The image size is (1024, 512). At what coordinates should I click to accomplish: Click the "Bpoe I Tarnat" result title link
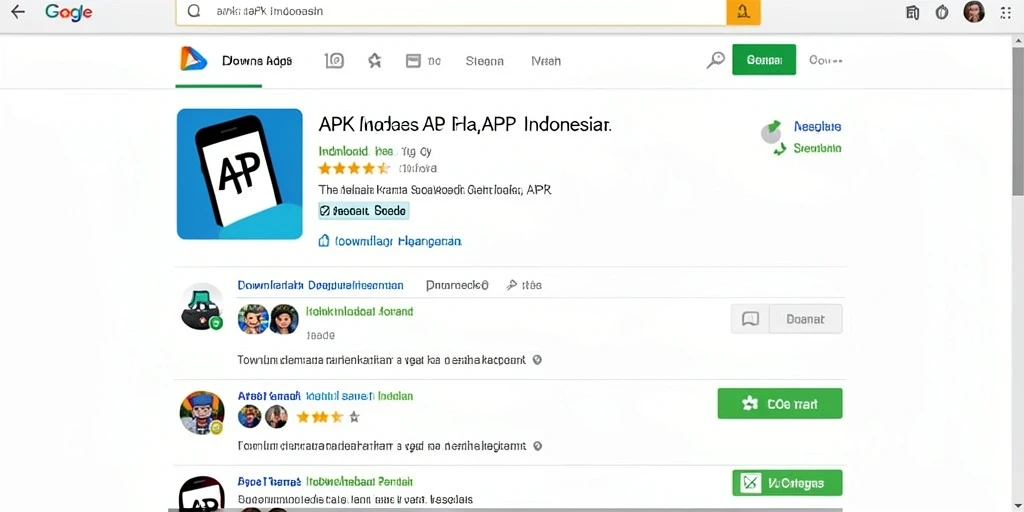coord(269,482)
